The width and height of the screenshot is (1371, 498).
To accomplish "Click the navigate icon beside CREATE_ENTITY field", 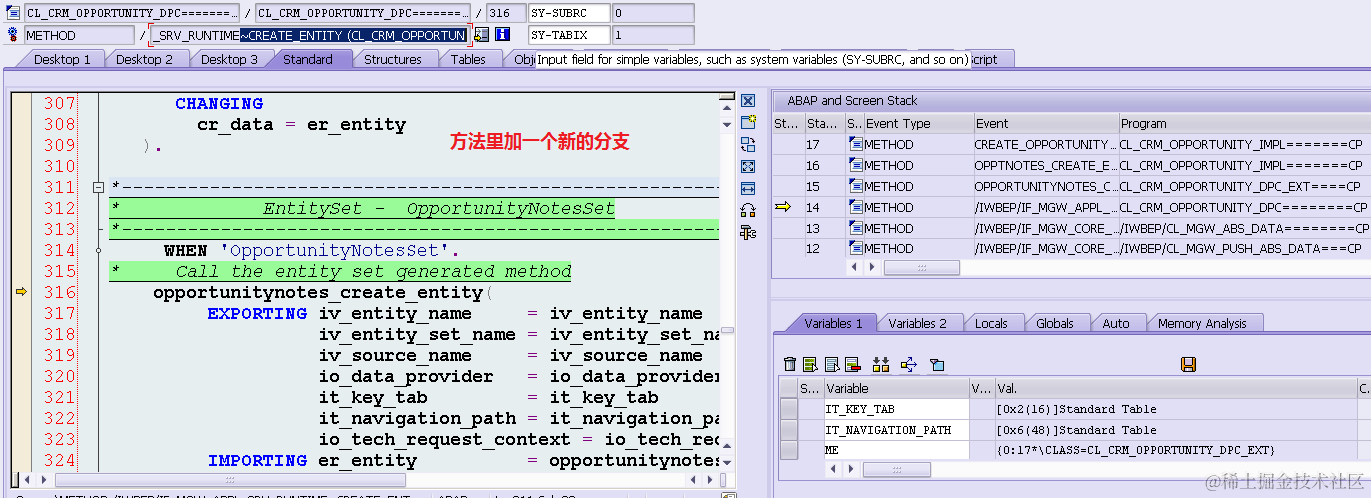I will (482, 35).
